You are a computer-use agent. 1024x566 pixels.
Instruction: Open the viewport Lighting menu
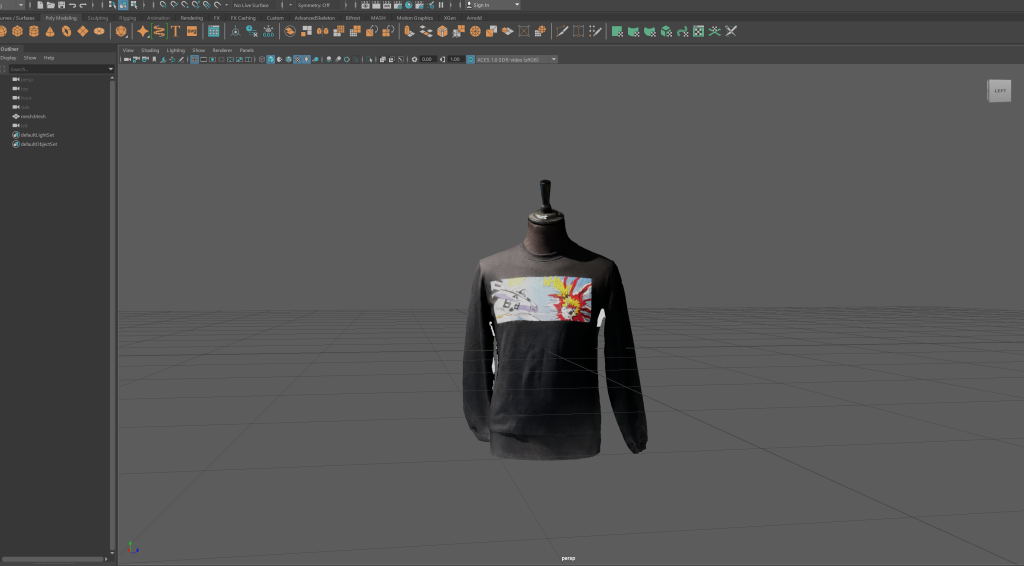point(176,50)
